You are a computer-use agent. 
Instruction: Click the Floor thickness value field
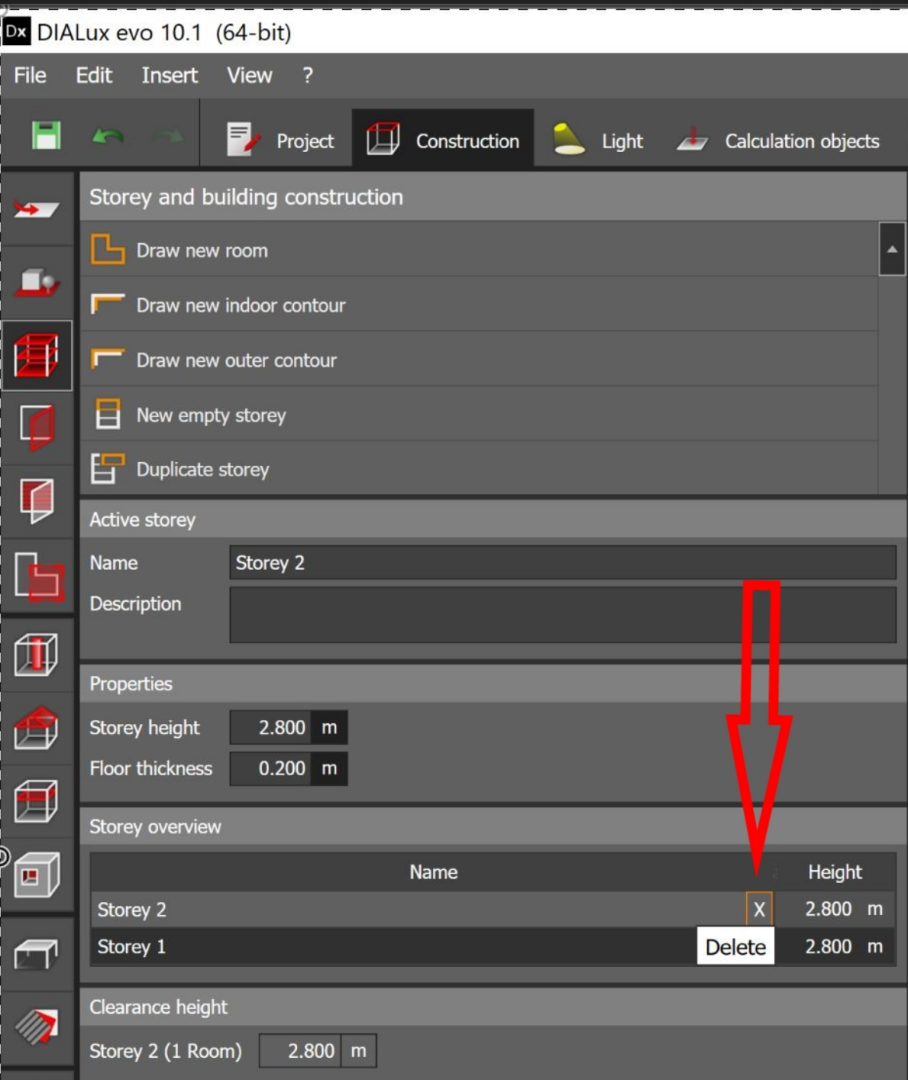click(270, 768)
